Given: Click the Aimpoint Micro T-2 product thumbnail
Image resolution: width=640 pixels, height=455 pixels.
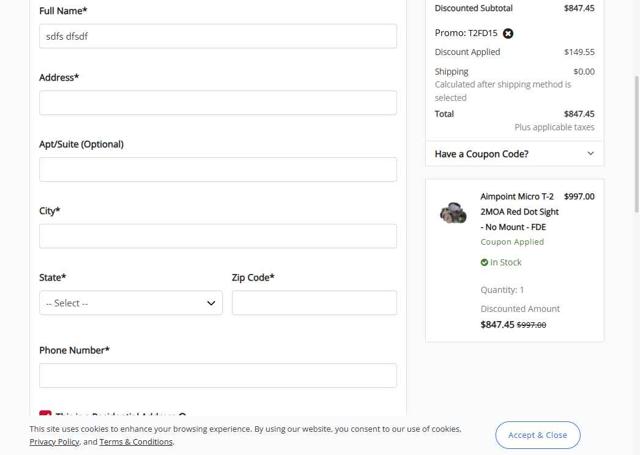Looking at the screenshot, I should click(453, 212).
